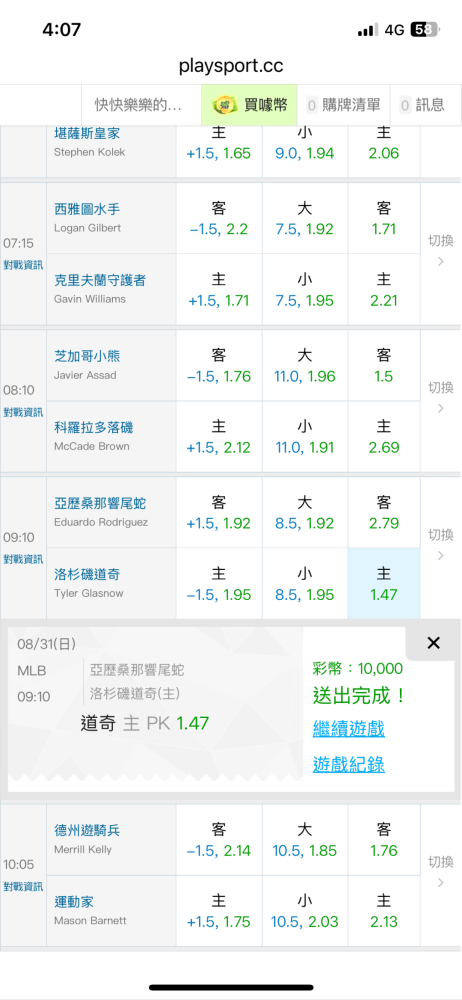This screenshot has height=1000, width=462.
Task: Click pitcher name Logan Gilbert
Action: point(87,228)
